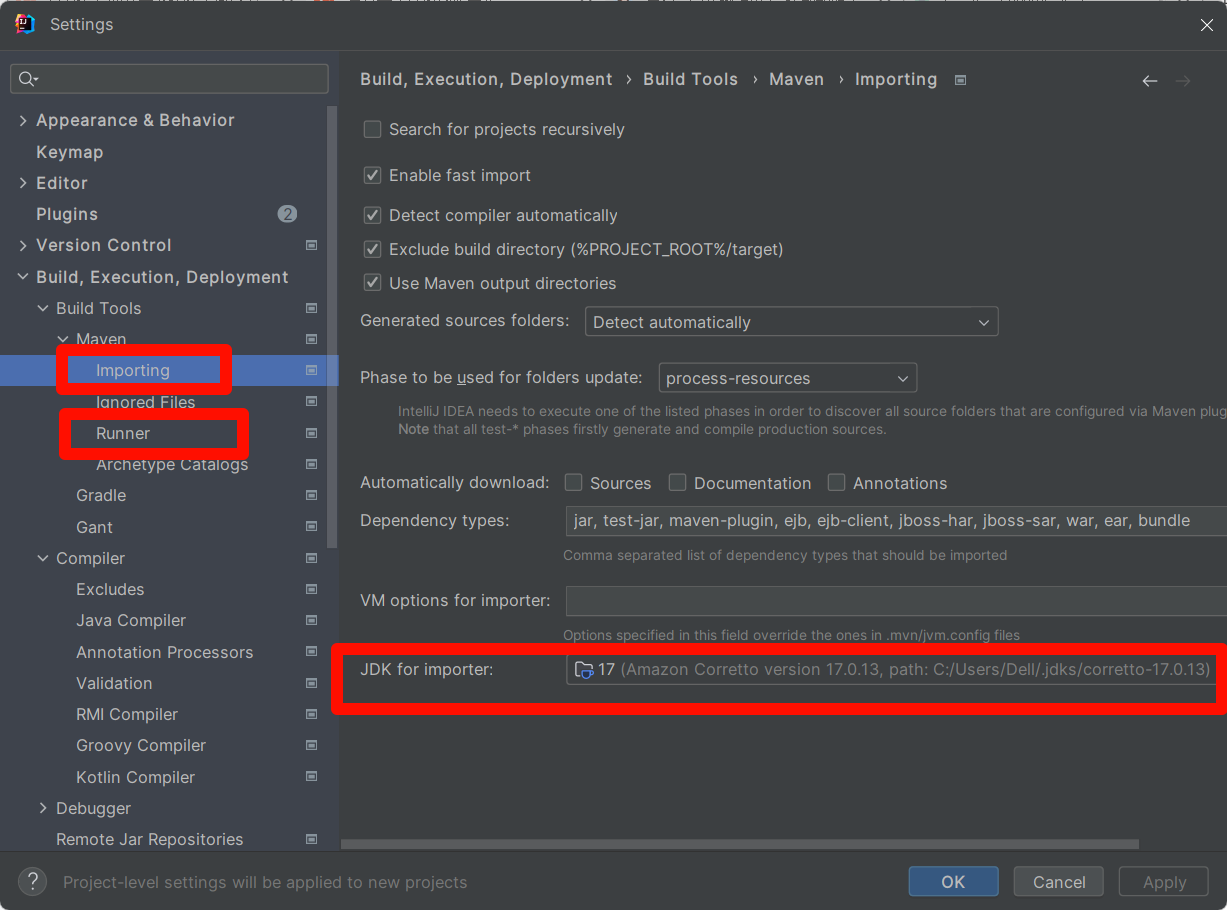Collapse the Build Tools node
Image resolution: width=1227 pixels, height=910 pixels.
pyautogui.click(x=43, y=308)
